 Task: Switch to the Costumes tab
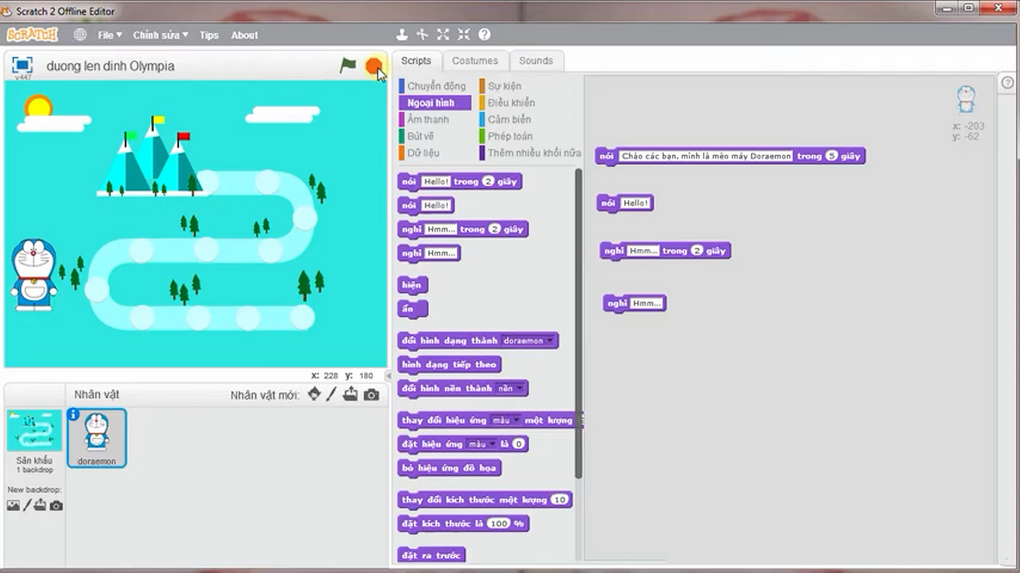point(475,61)
